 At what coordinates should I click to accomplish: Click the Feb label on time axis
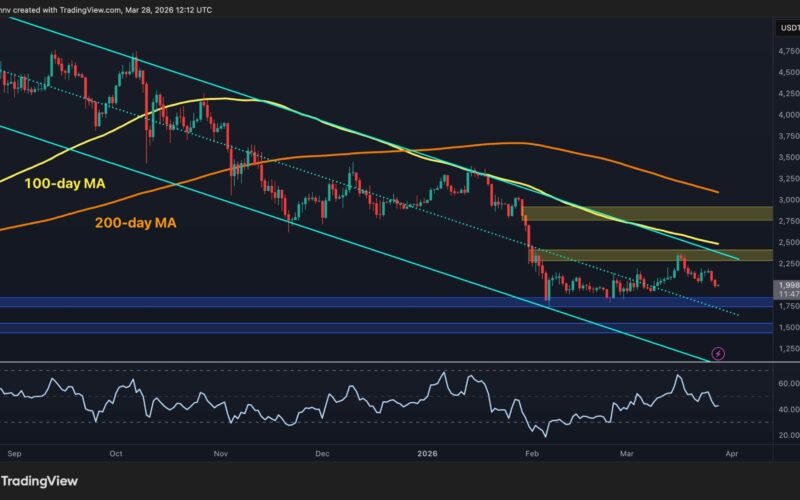536,453
